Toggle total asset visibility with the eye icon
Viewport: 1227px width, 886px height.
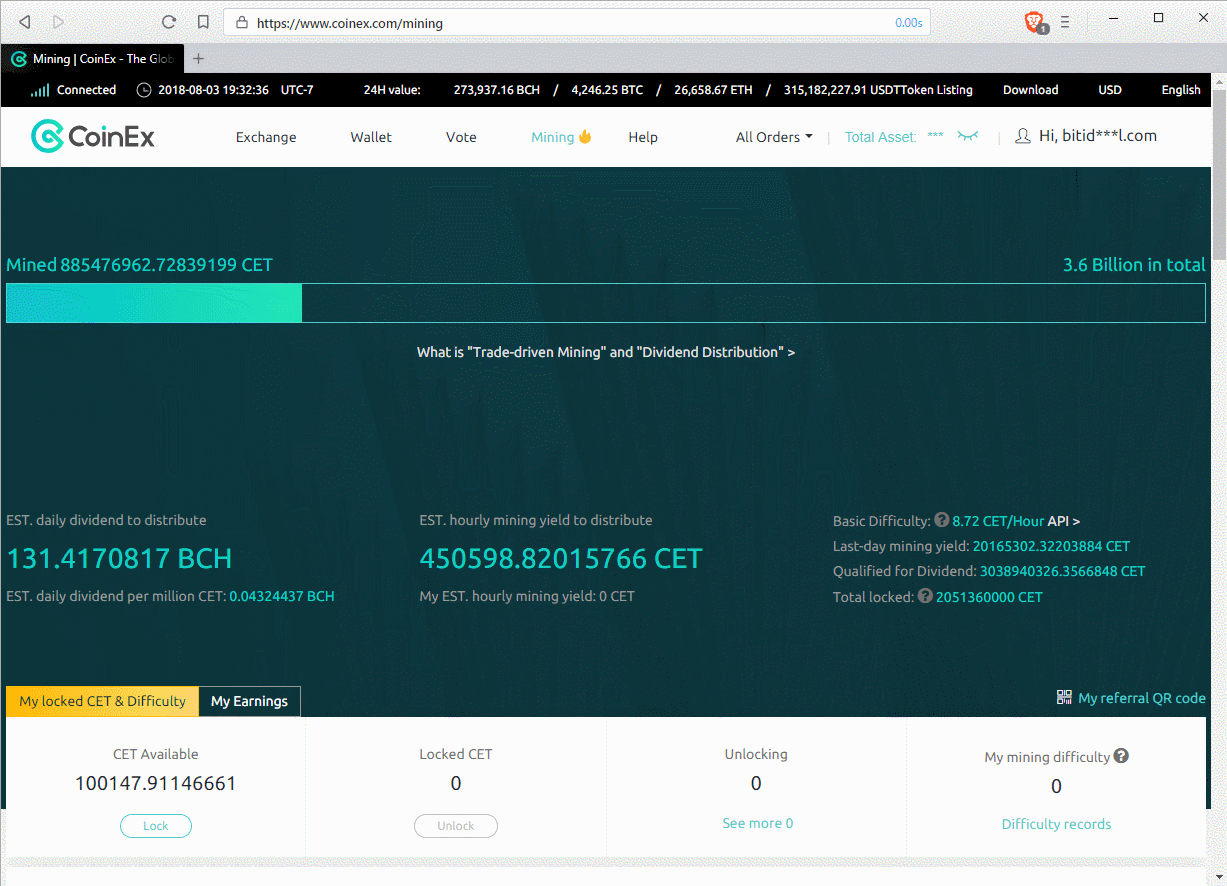click(967, 136)
